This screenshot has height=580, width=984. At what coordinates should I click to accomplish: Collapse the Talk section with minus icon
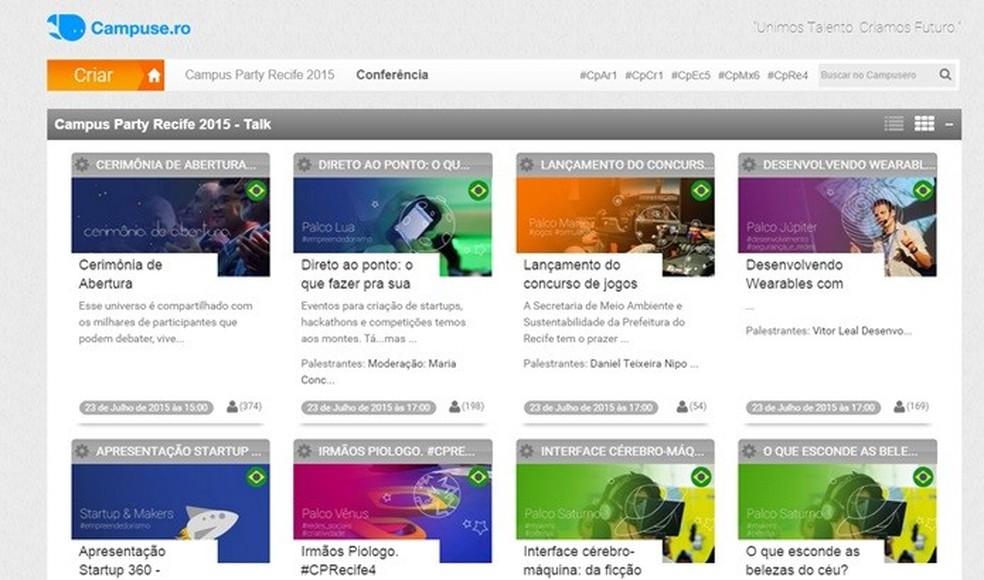[949, 124]
